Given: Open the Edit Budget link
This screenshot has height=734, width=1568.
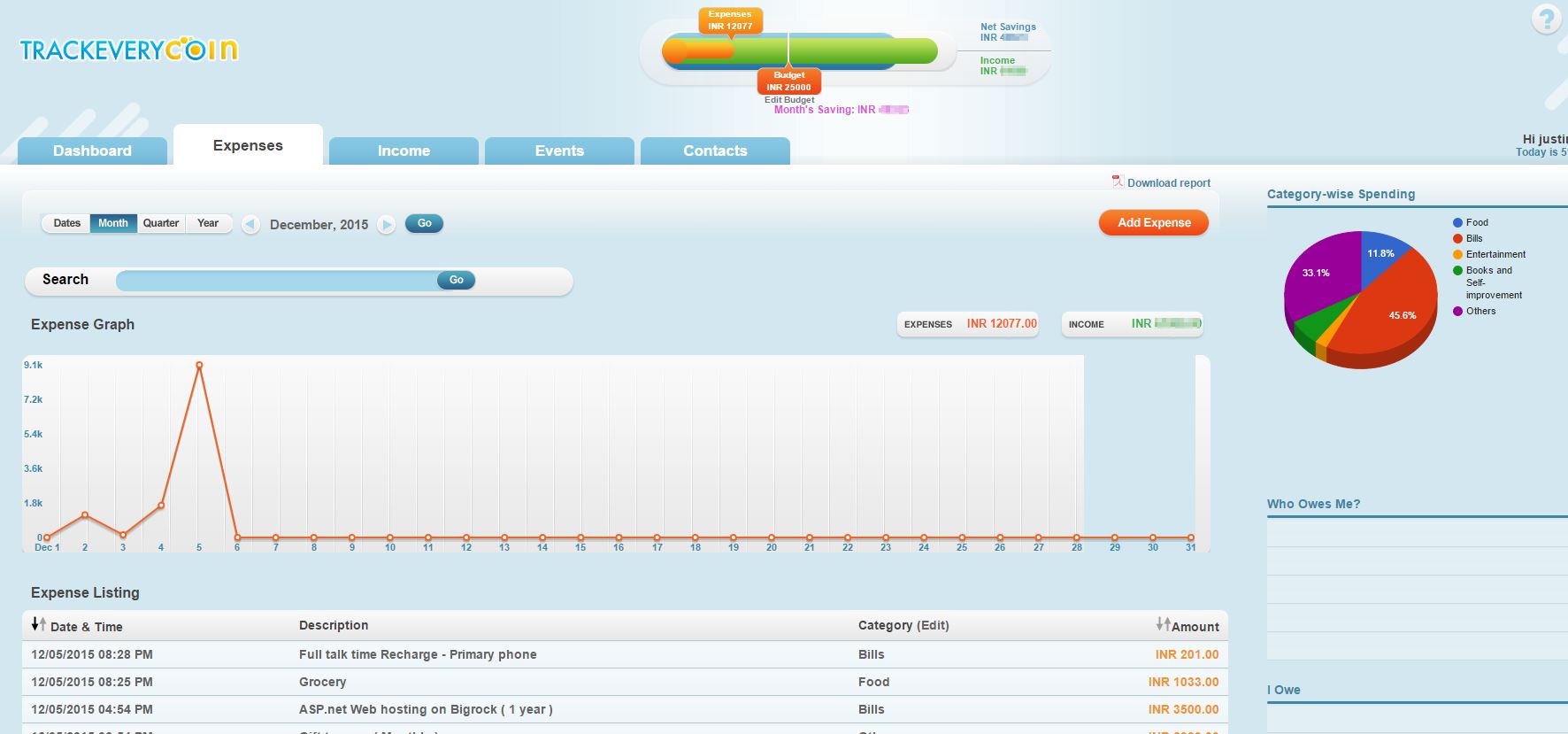Looking at the screenshot, I should pos(789,100).
